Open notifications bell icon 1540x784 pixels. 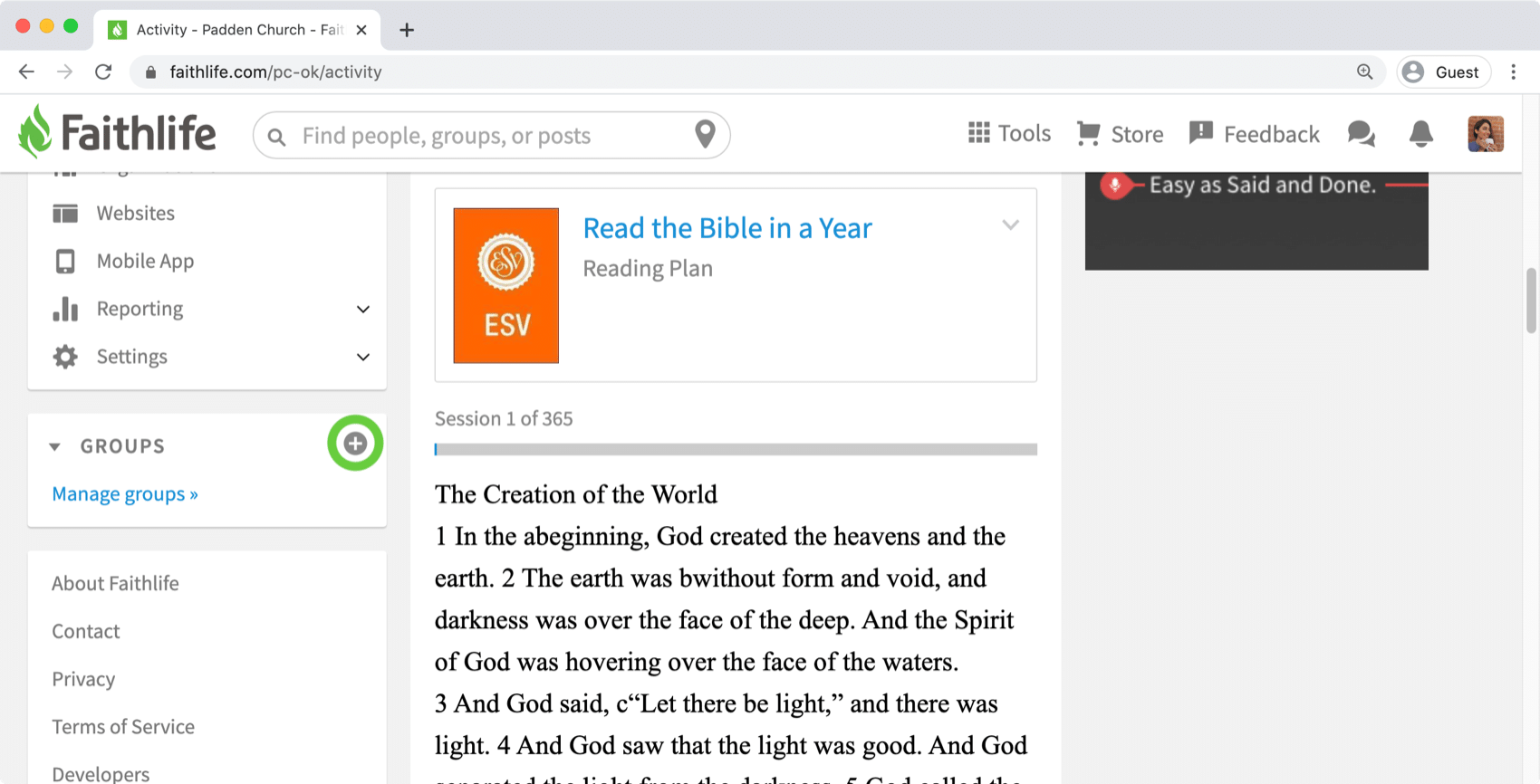pyautogui.click(x=1421, y=134)
